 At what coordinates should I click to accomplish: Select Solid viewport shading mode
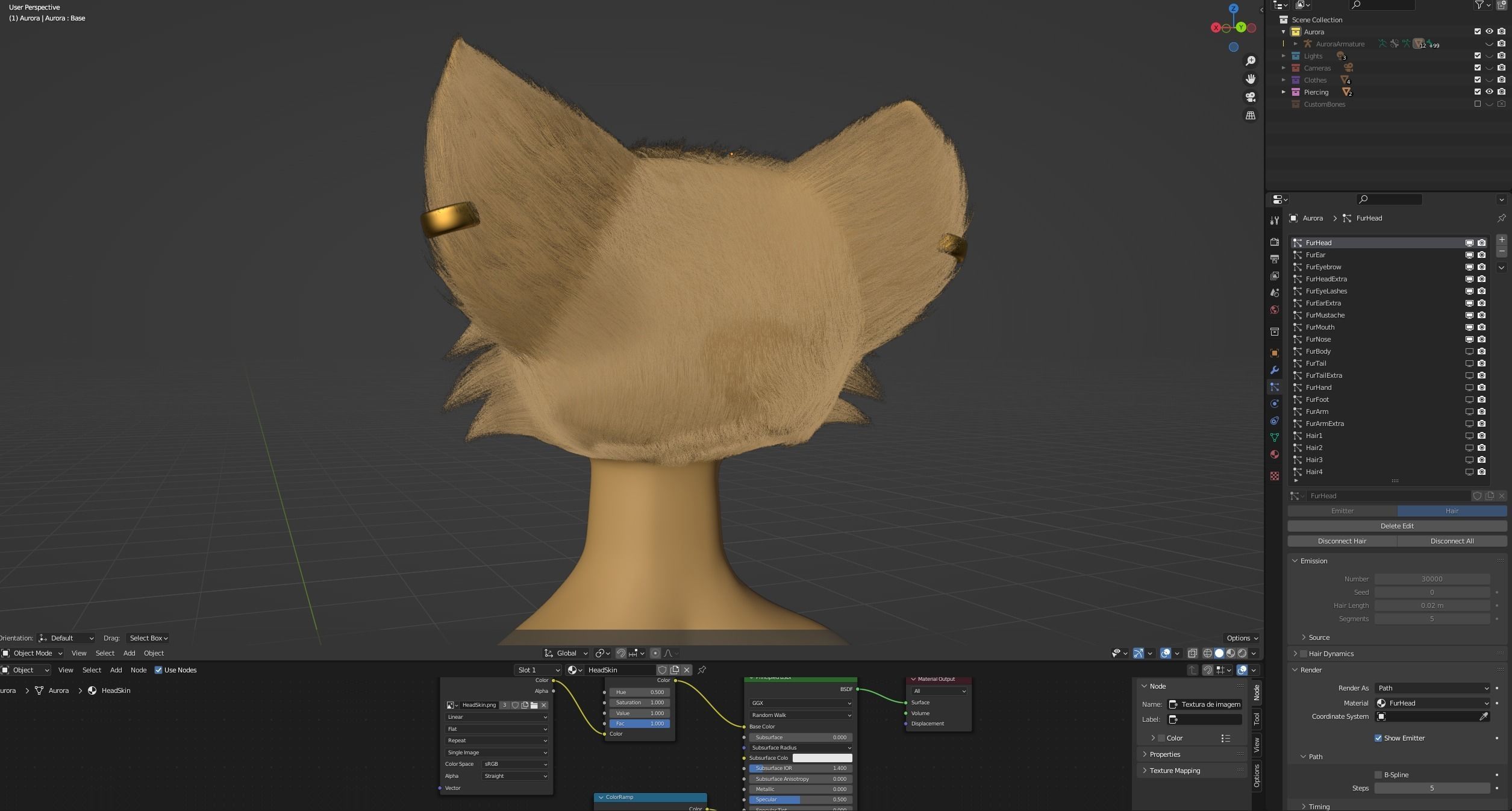tap(1219, 653)
